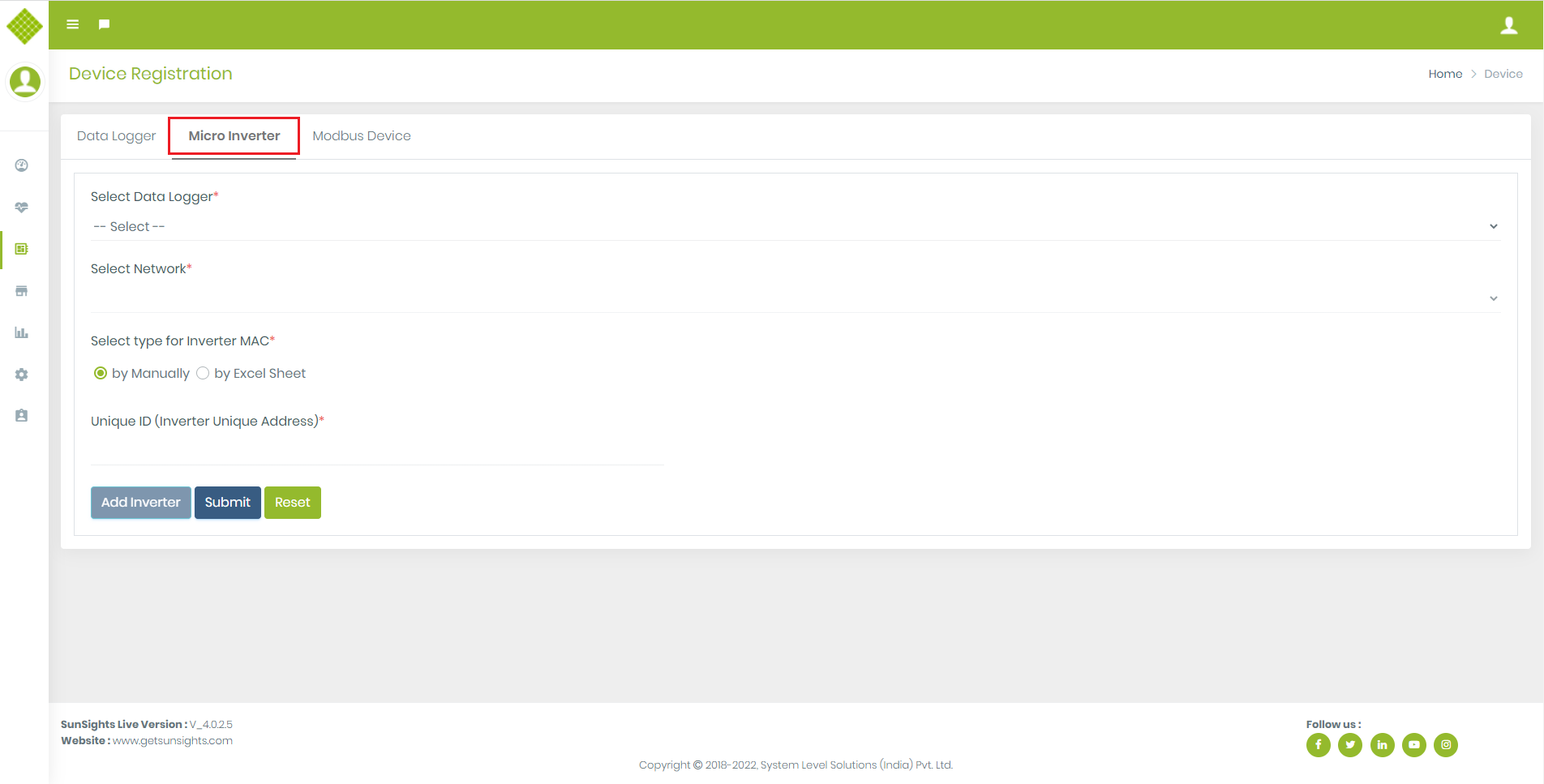
Task: Switch to the Data Logger tab
Action: [116, 136]
